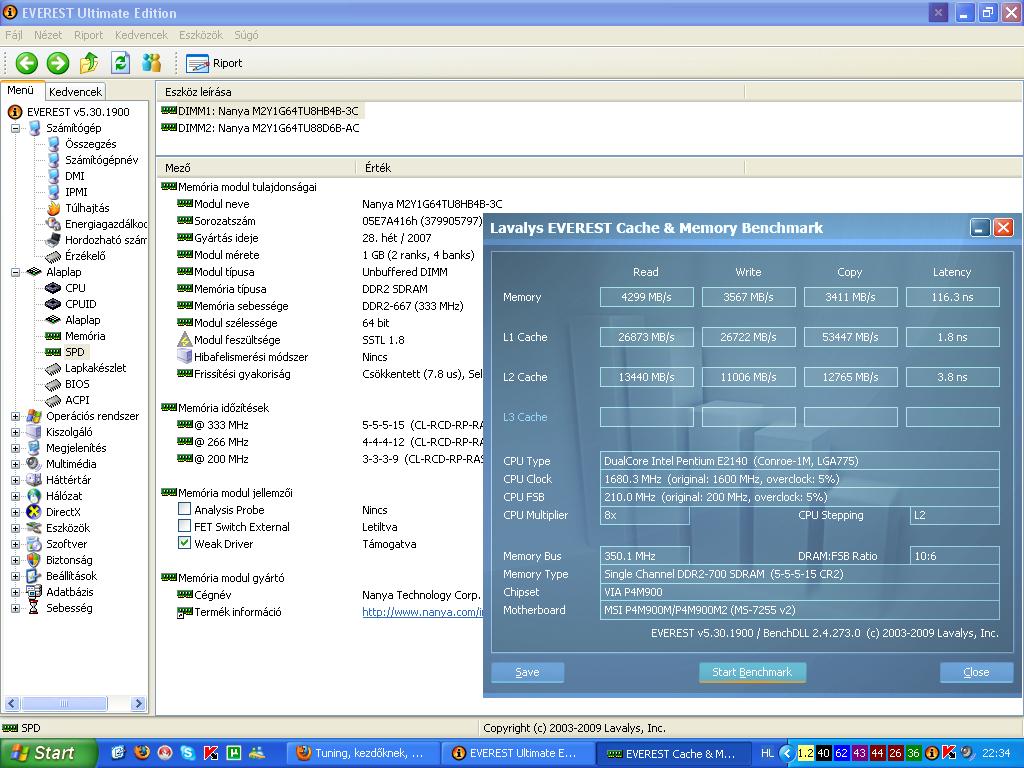This screenshot has height=768, width=1024.
Task: Expand the Megjelenítés node
Action: click(15, 448)
